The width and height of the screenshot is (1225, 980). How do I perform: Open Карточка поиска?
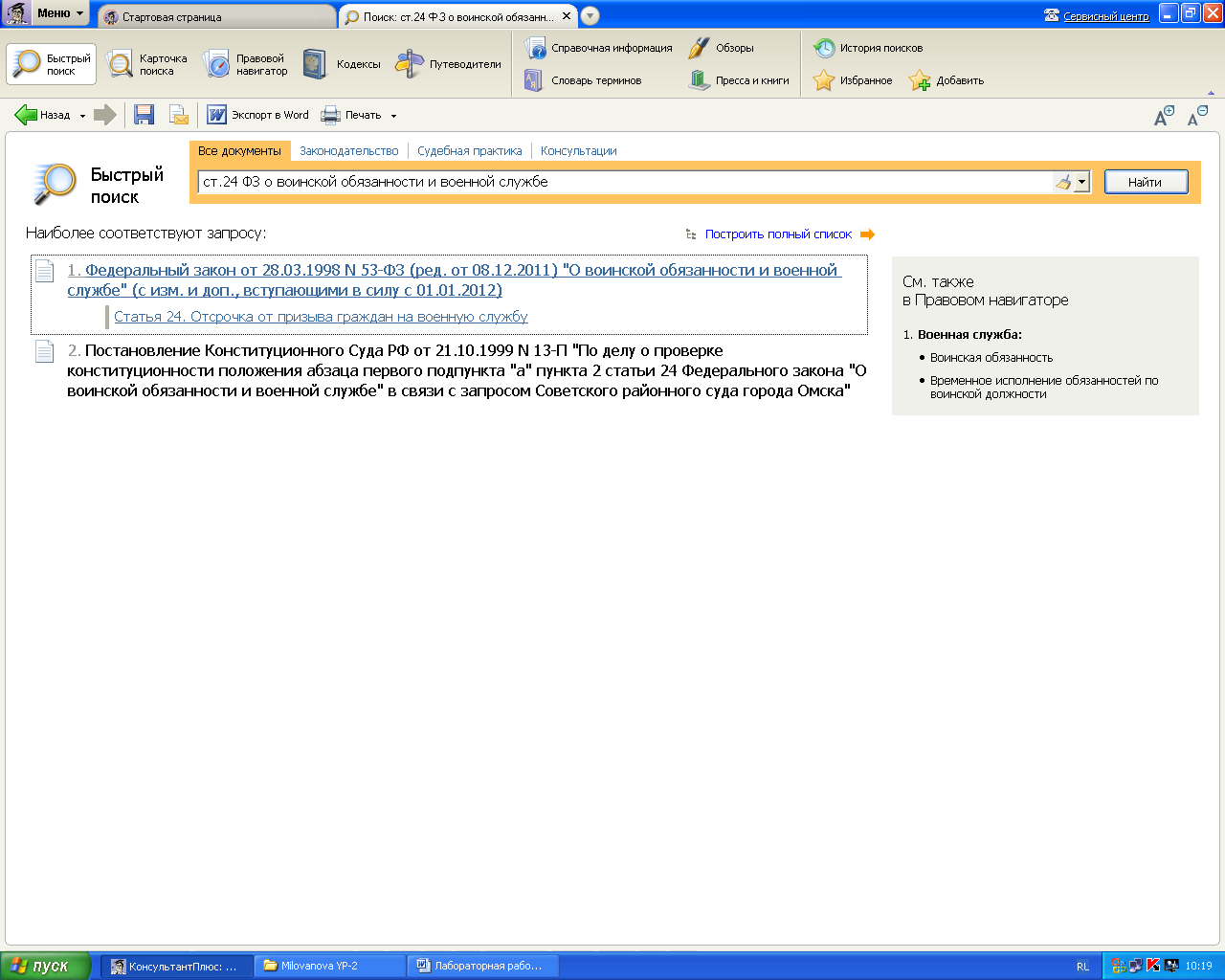pyautogui.click(x=146, y=64)
